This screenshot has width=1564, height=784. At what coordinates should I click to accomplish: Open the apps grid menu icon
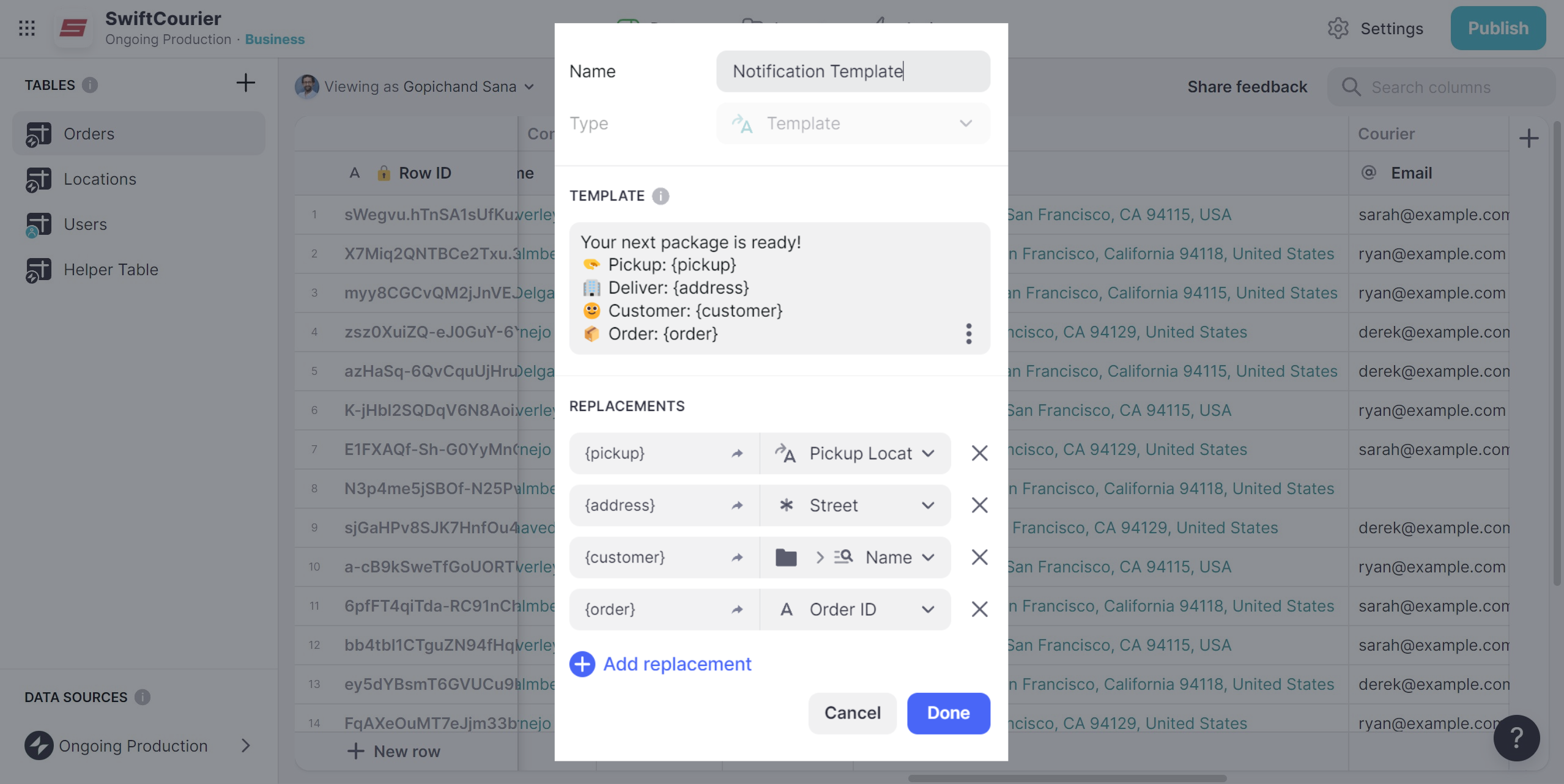pos(27,28)
